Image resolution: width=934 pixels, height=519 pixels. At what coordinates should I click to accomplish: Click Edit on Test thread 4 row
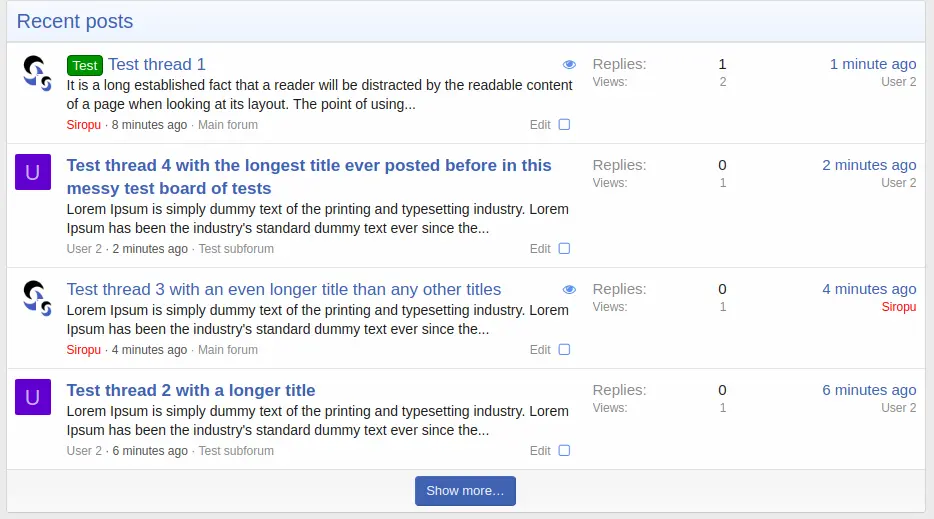[540, 249]
